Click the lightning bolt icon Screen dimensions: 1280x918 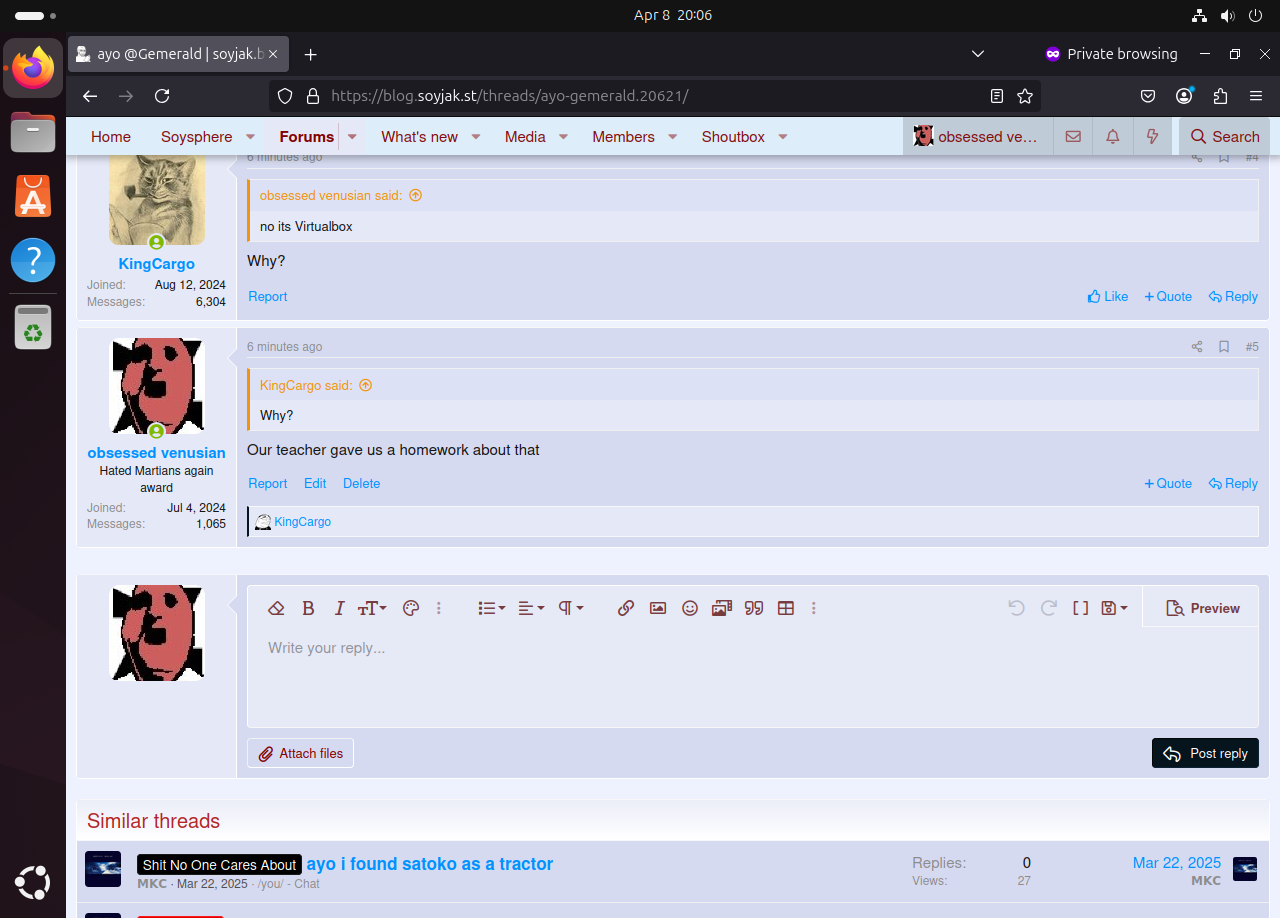pos(1153,137)
